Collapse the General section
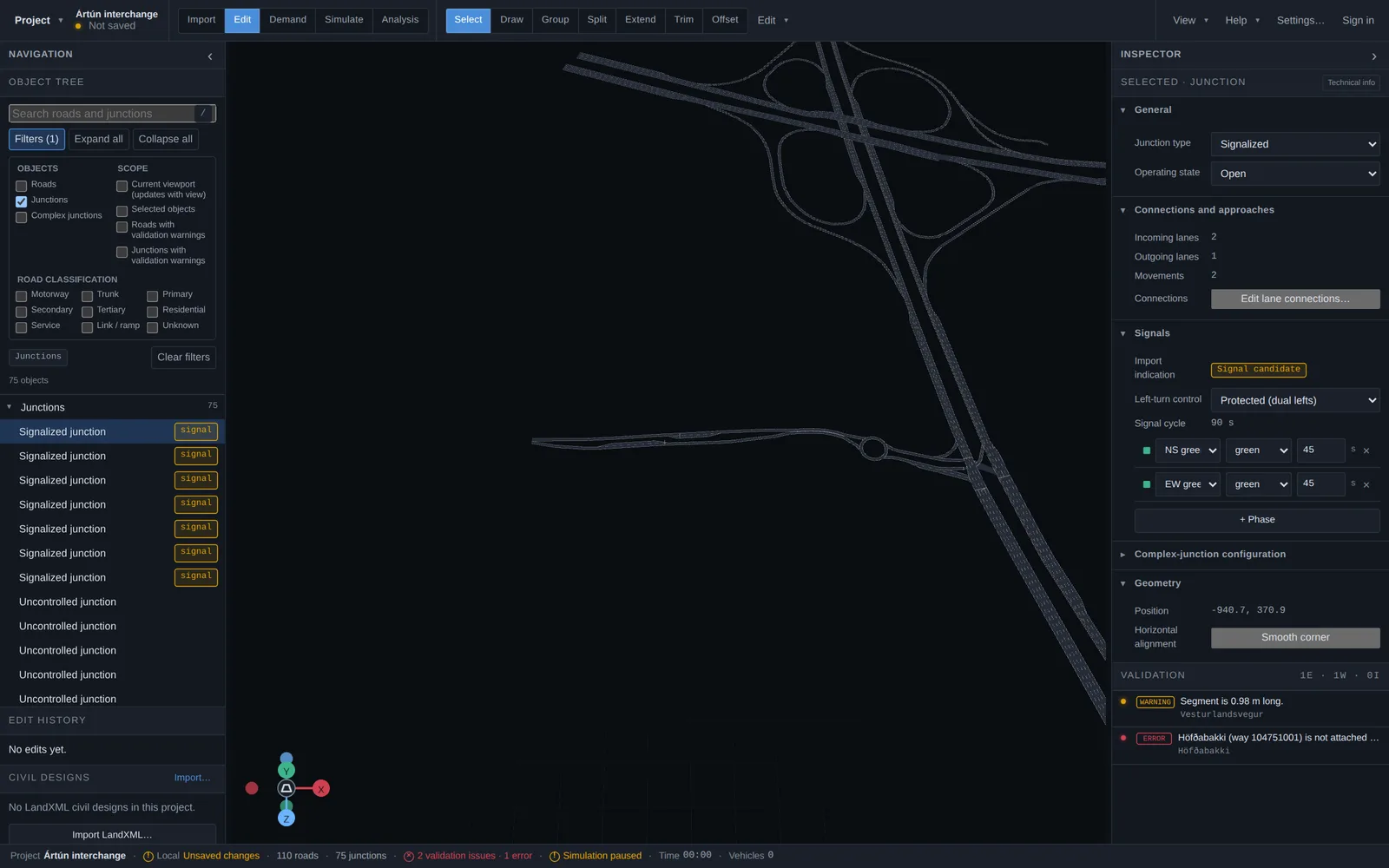 [1122, 110]
